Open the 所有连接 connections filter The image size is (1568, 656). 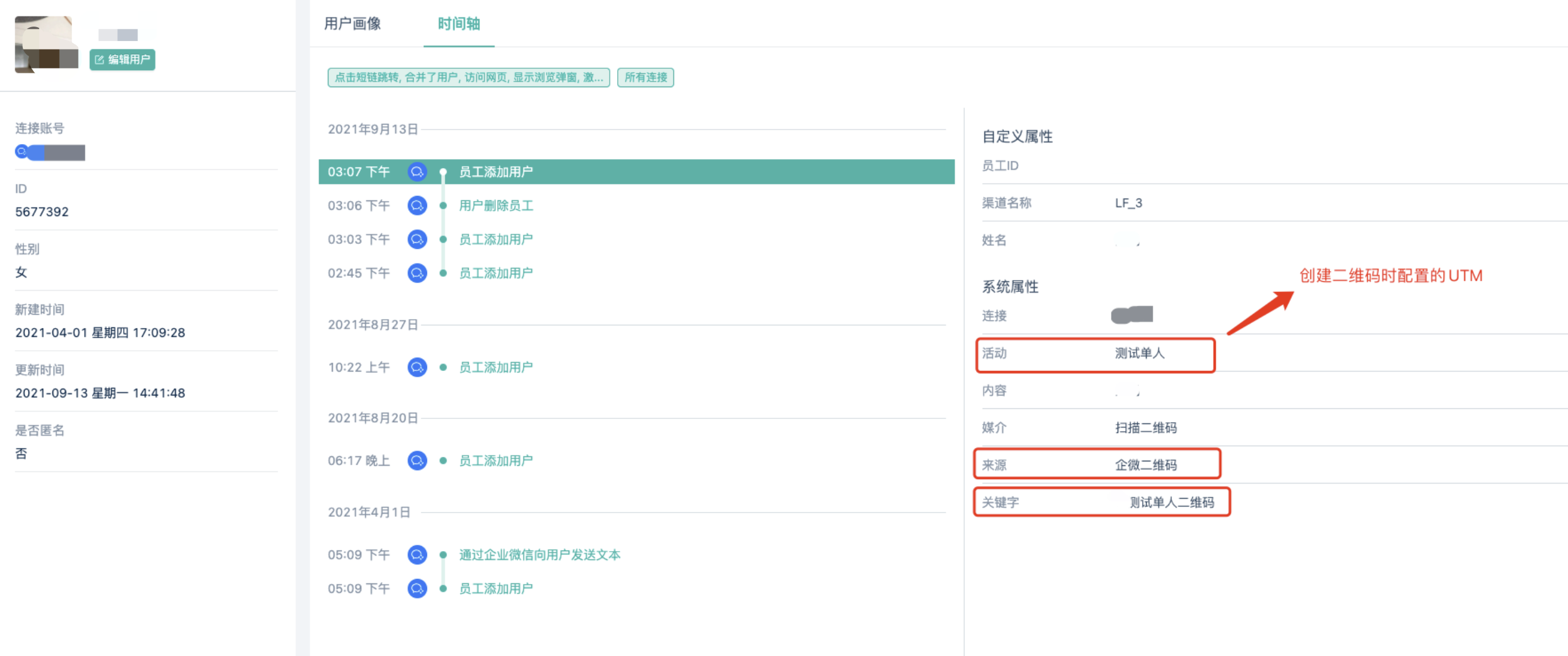(645, 77)
